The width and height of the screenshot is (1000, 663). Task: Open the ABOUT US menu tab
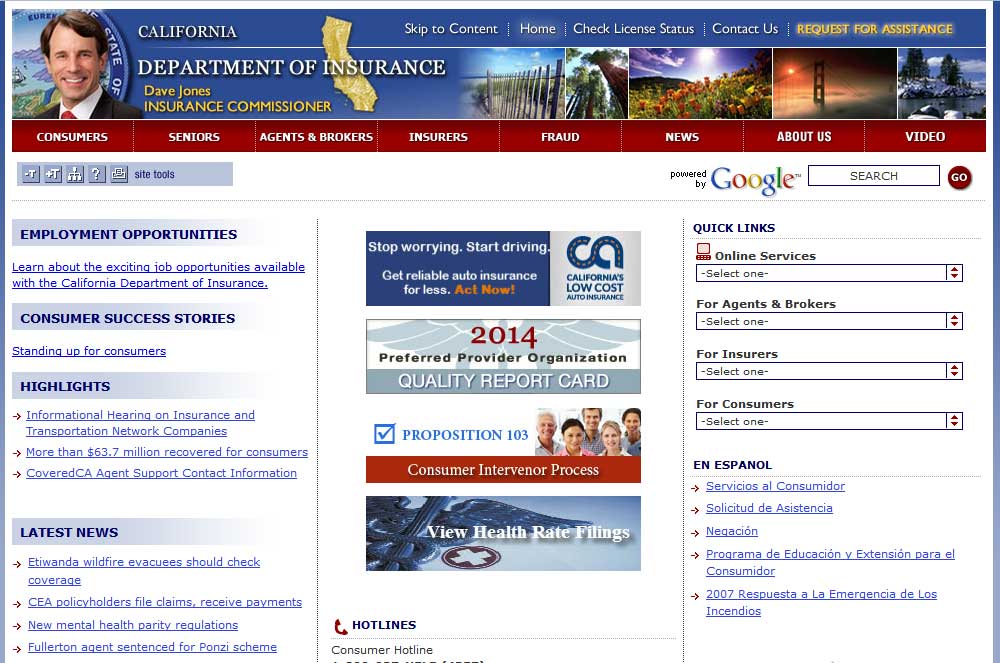click(804, 136)
